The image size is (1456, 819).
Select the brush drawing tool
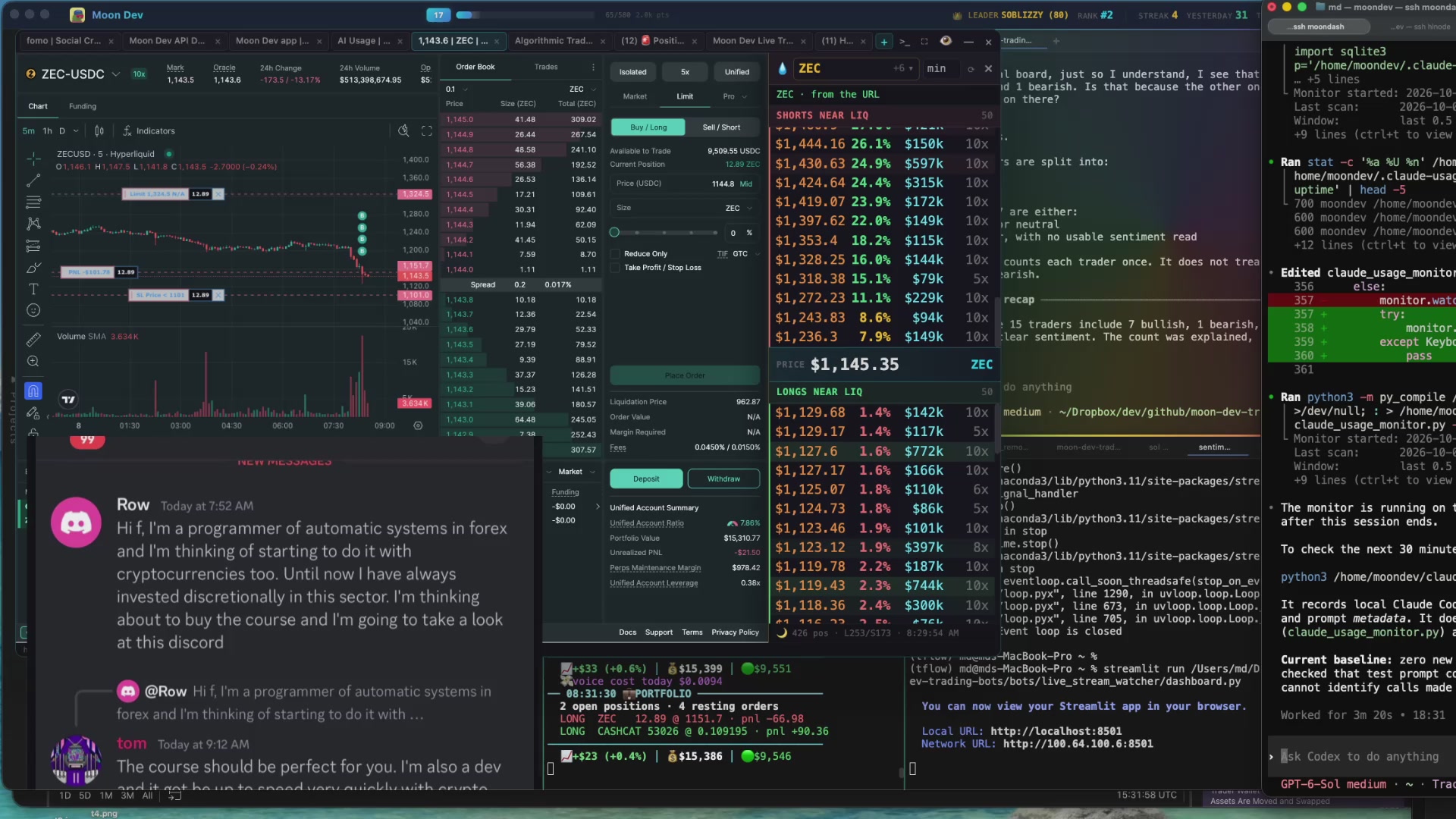pos(33,268)
